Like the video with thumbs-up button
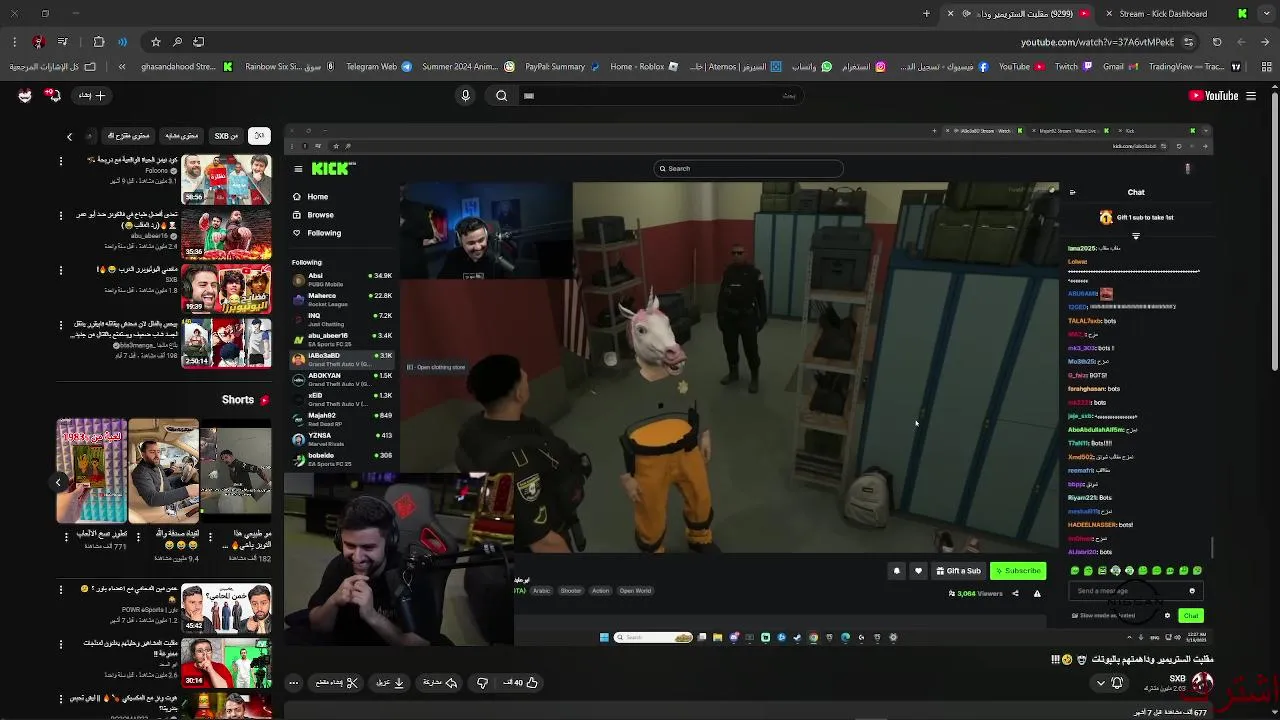This screenshot has height=720, width=1280. tap(520, 683)
